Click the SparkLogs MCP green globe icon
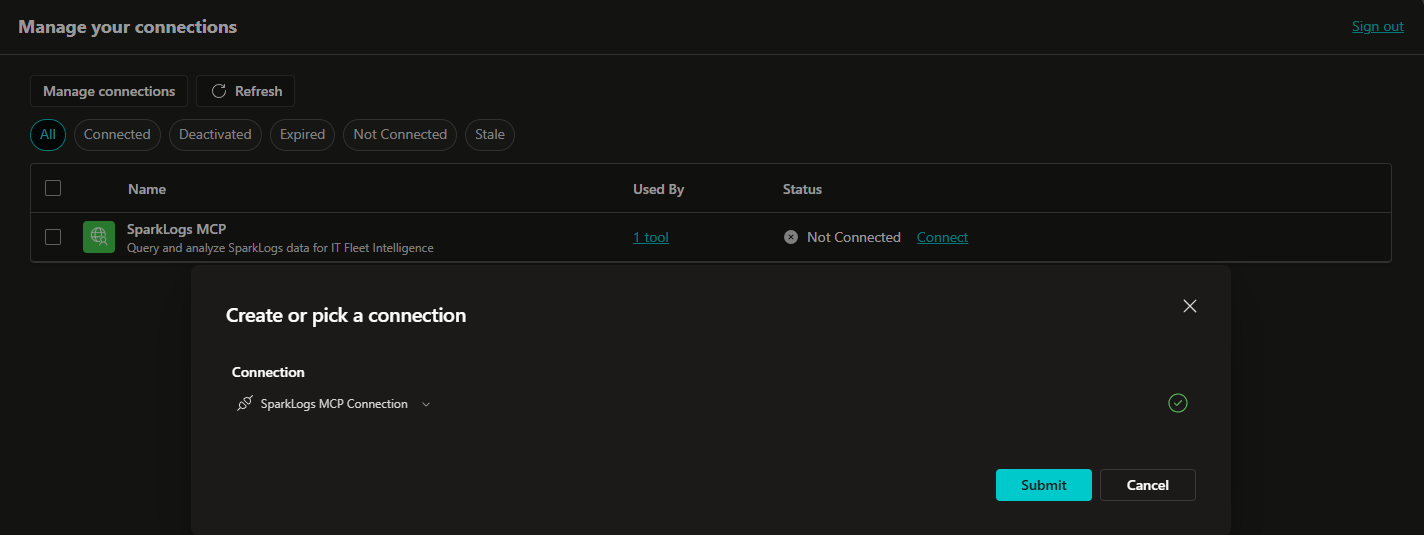1424x535 pixels. pos(99,237)
